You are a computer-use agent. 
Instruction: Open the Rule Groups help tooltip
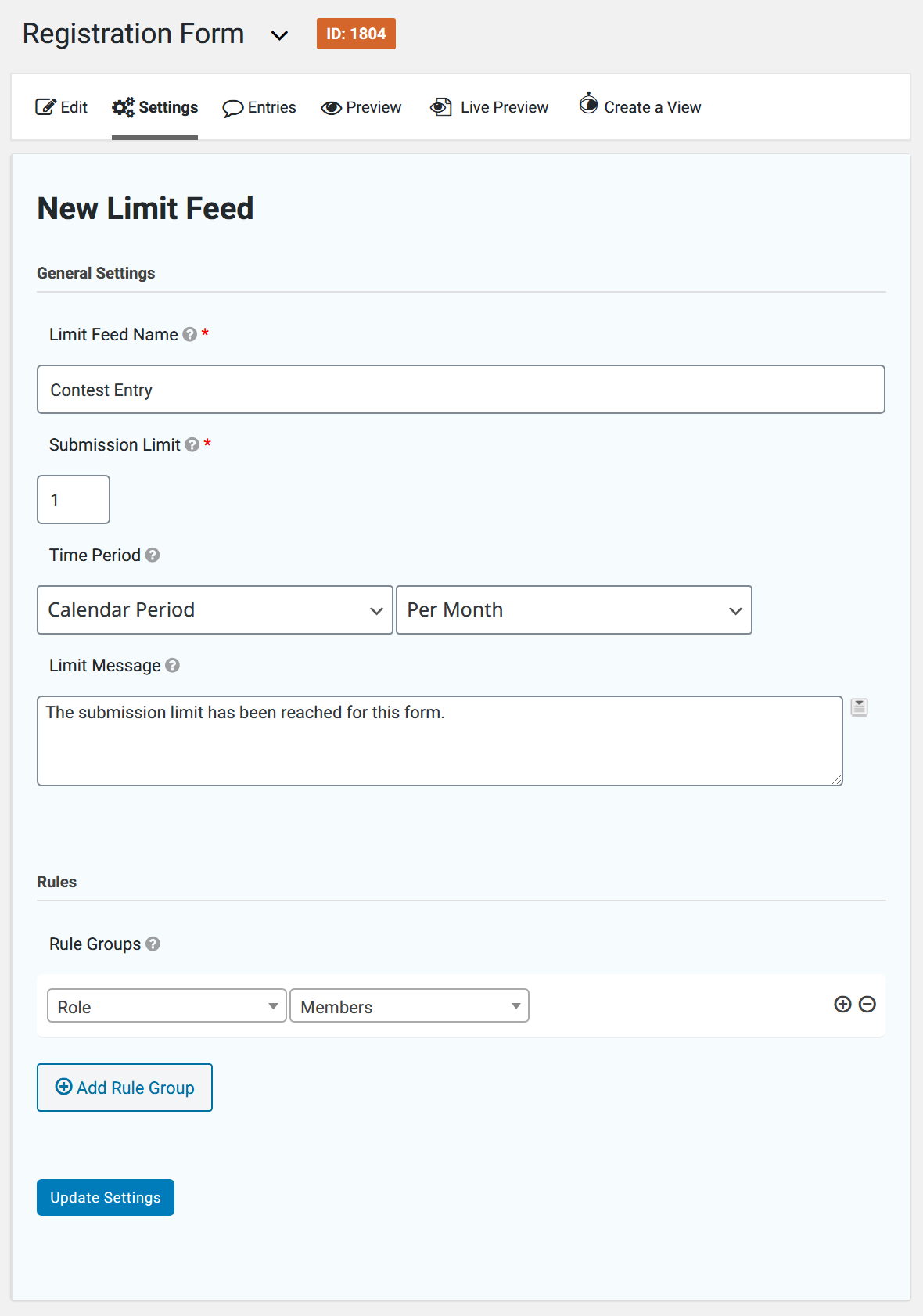click(154, 944)
